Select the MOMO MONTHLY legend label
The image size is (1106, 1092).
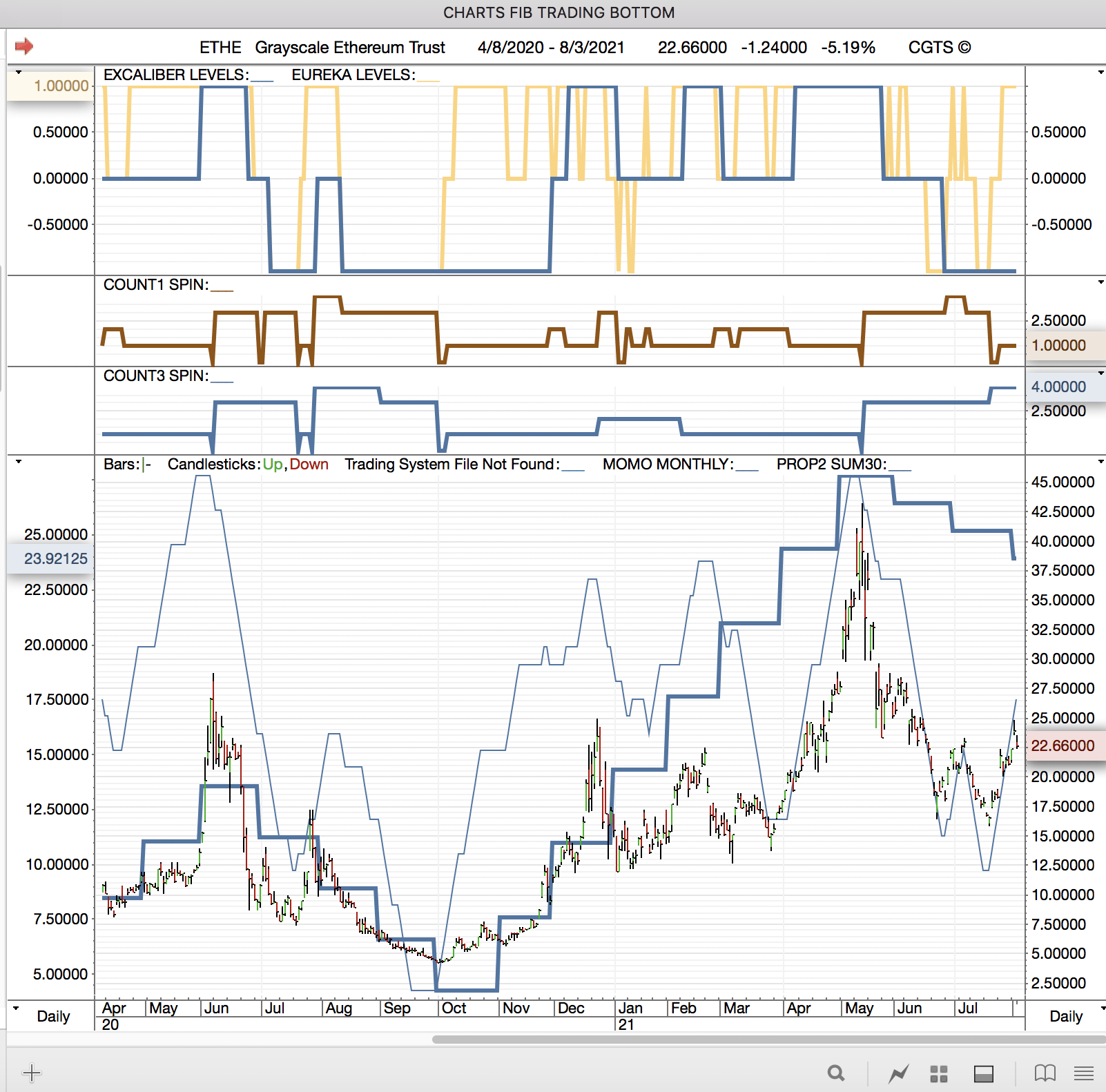pyautogui.click(x=668, y=465)
